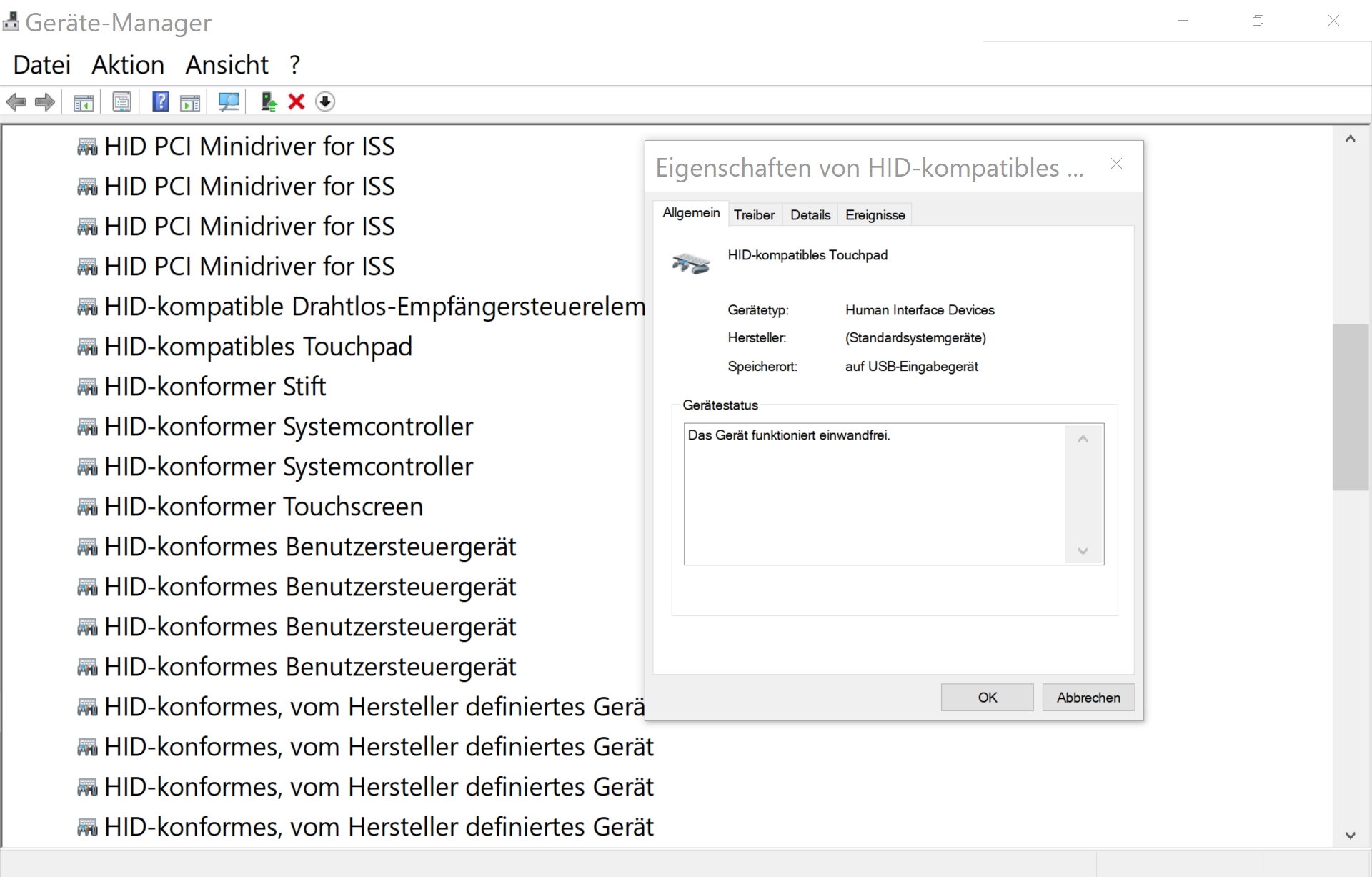Open the Ansicht menu

coord(227,65)
